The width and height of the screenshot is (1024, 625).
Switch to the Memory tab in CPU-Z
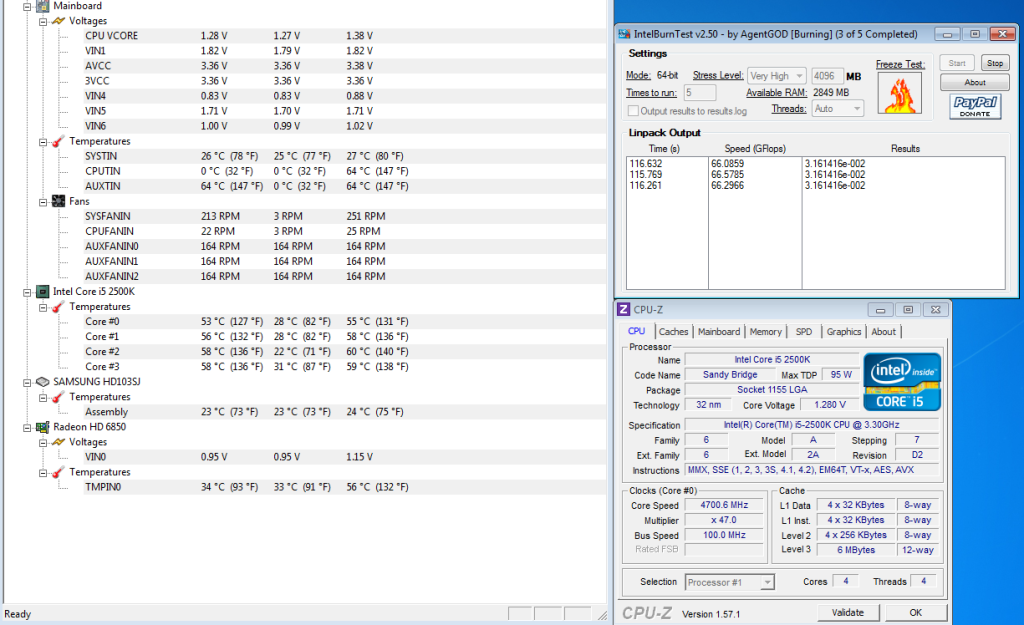click(x=765, y=332)
